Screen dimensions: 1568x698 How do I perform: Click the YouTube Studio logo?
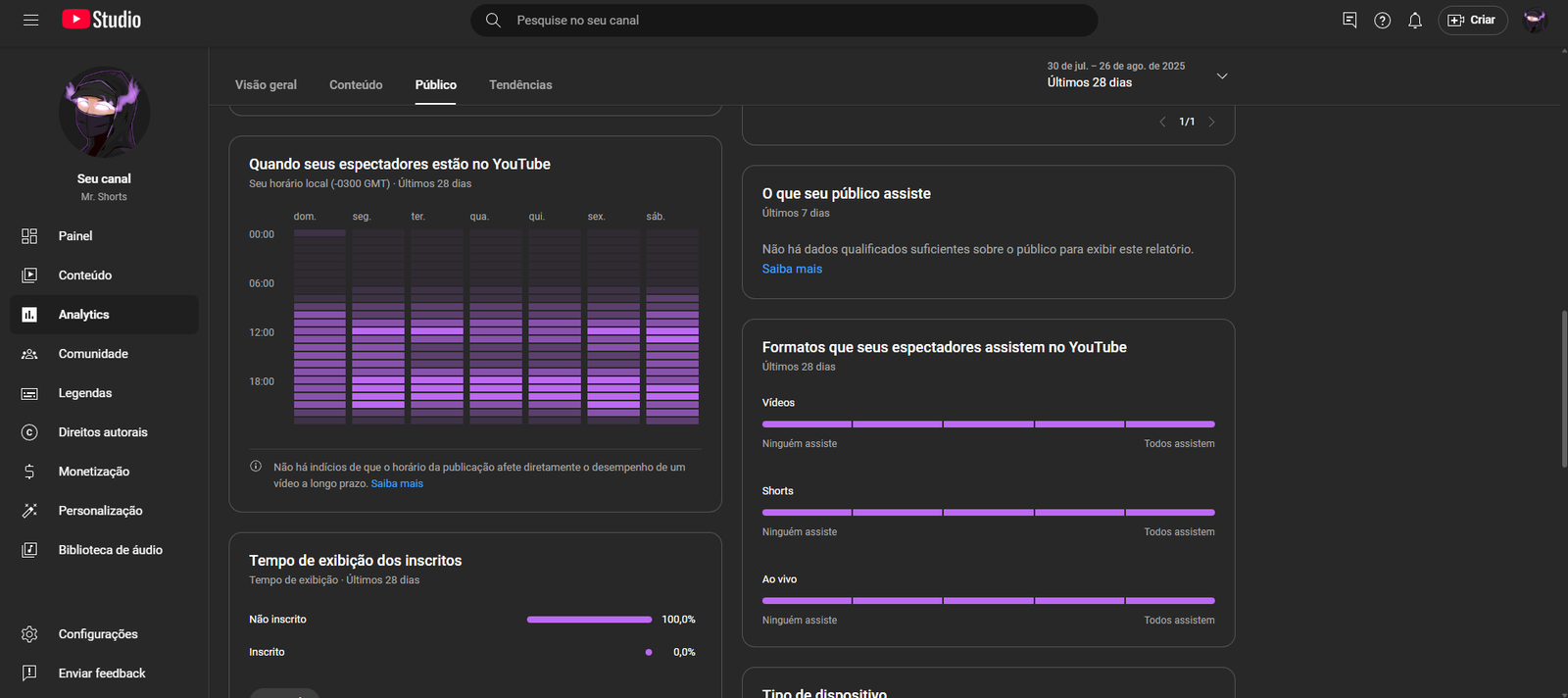[102, 20]
